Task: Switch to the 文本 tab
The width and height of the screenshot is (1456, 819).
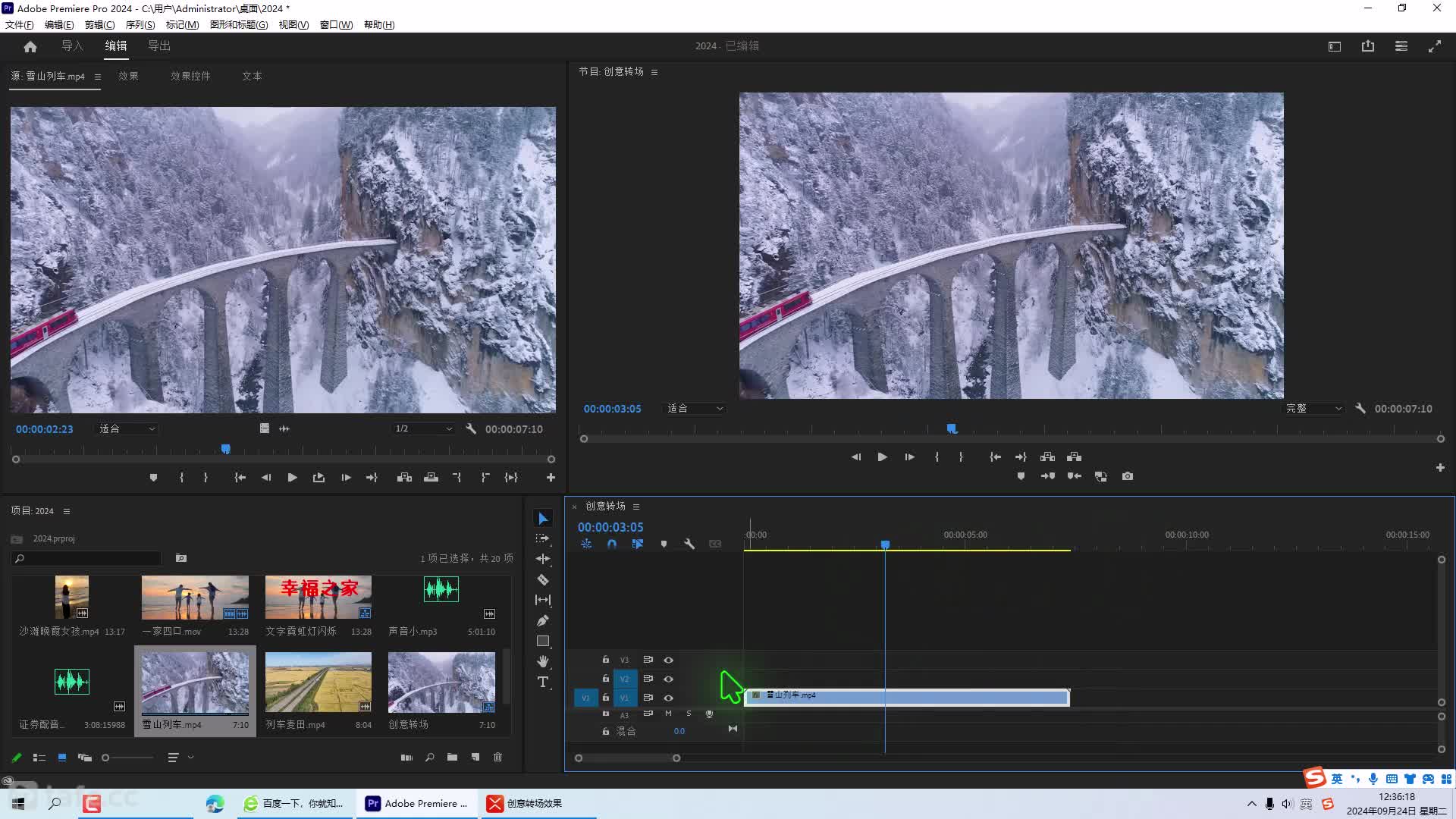Action: tap(252, 76)
